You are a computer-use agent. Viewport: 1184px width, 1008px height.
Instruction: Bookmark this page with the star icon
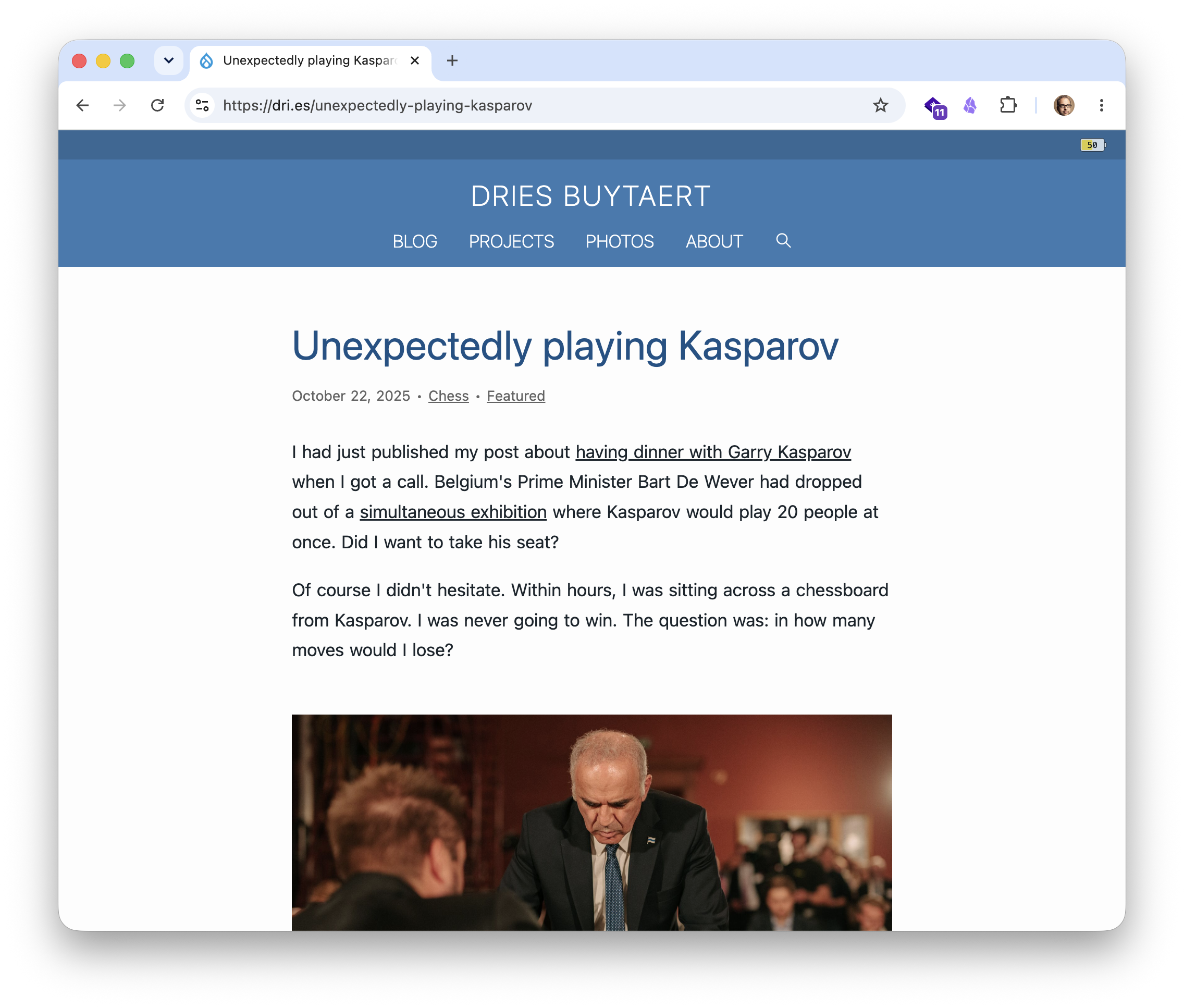(x=880, y=105)
